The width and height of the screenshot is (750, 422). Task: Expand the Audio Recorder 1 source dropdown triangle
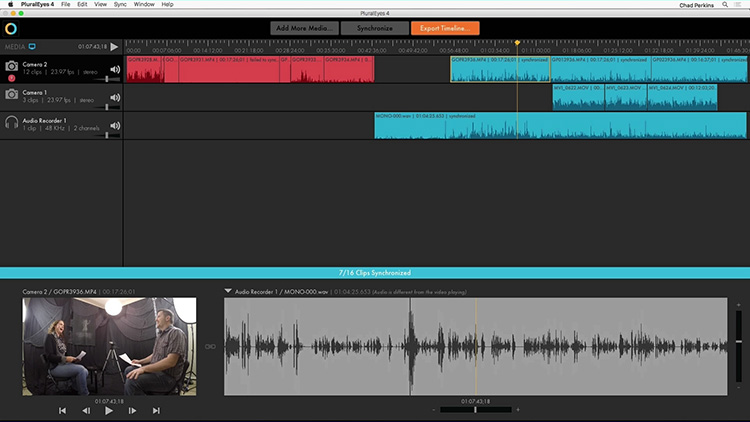click(x=228, y=291)
